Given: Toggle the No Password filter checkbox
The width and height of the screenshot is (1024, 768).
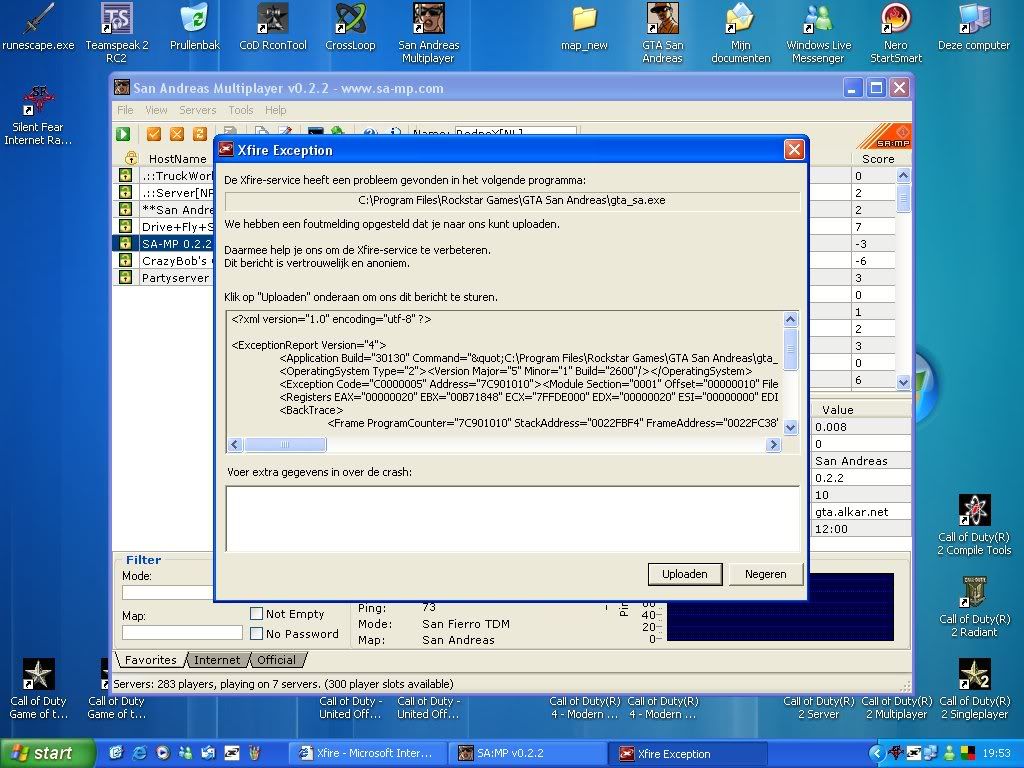Looking at the screenshot, I should pos(257,633).
